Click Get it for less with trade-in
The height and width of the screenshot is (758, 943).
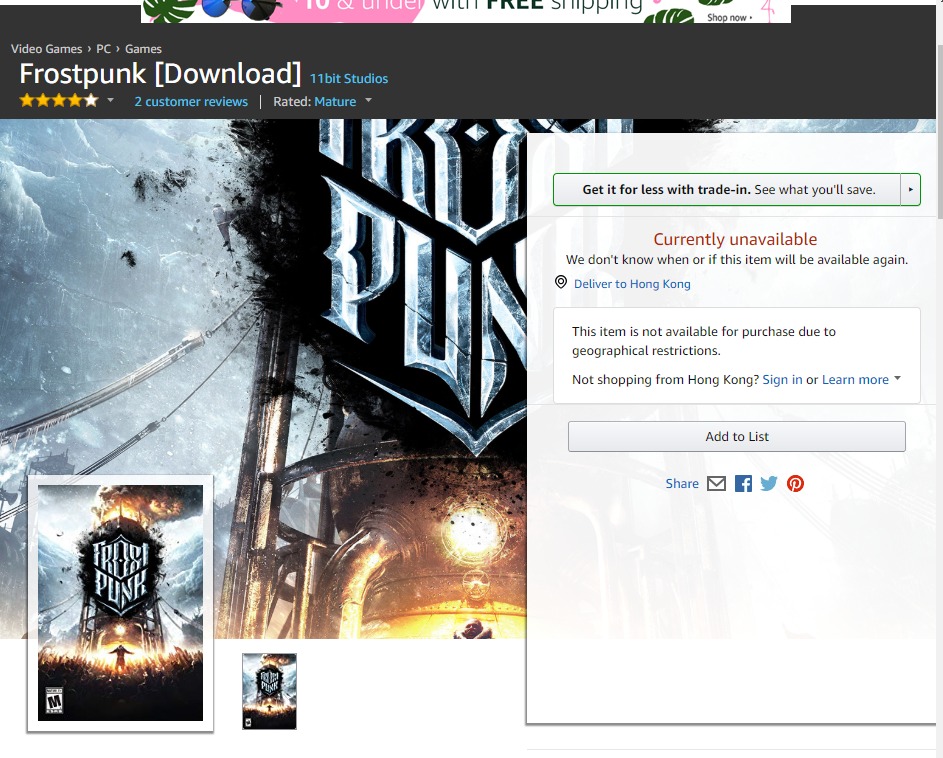point(727,189)
